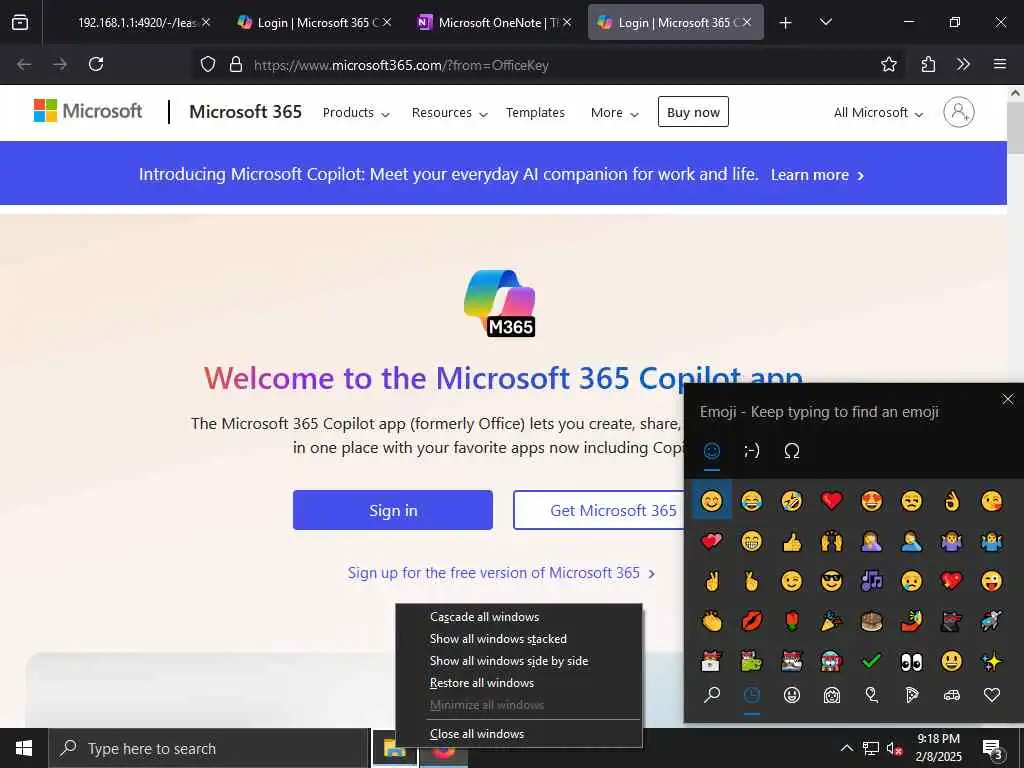Pick the raised hands emoji
The width and height of the screenshot is (1024, 768).
[x=831, y=541]
